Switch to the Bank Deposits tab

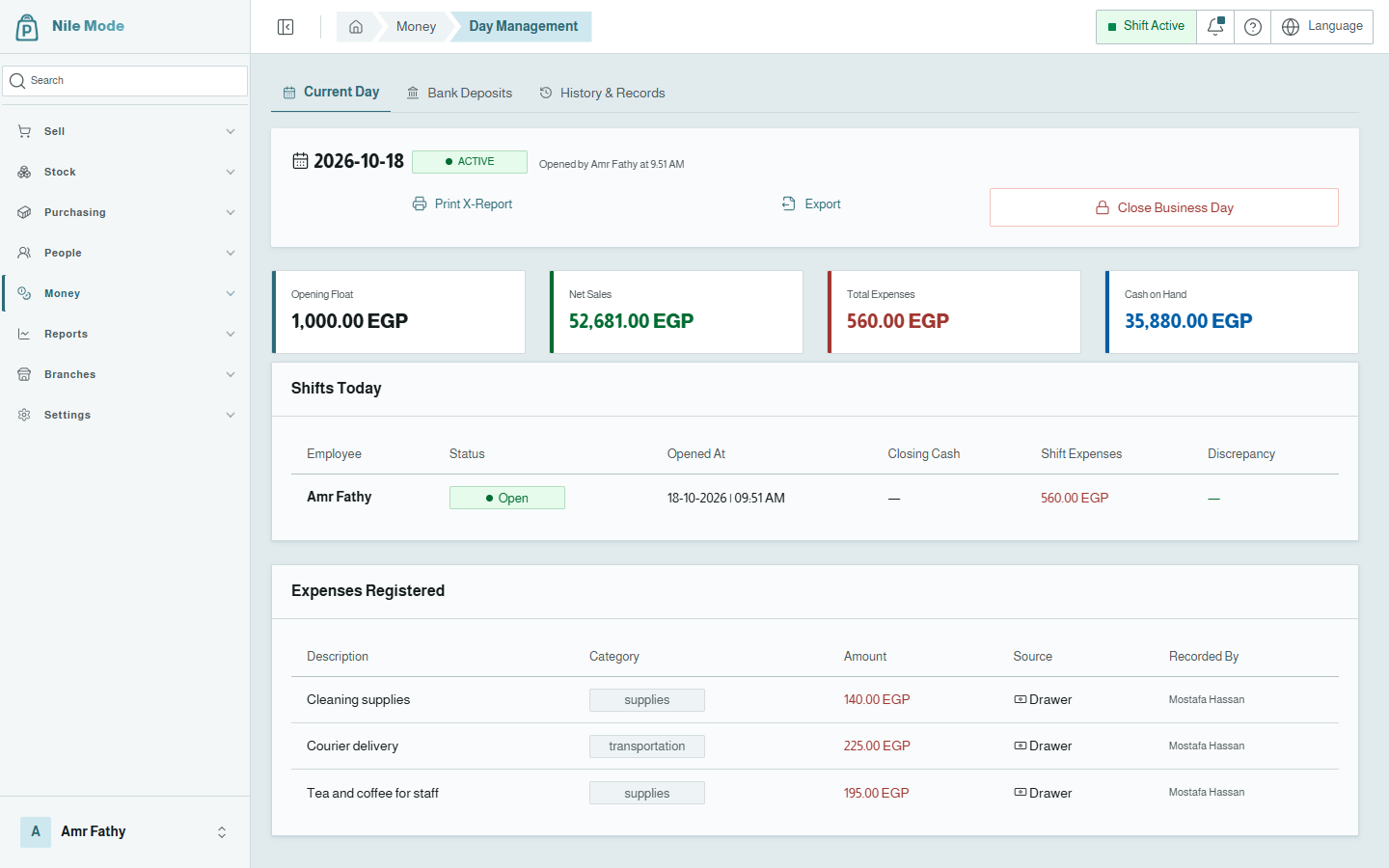pos(459,93)
